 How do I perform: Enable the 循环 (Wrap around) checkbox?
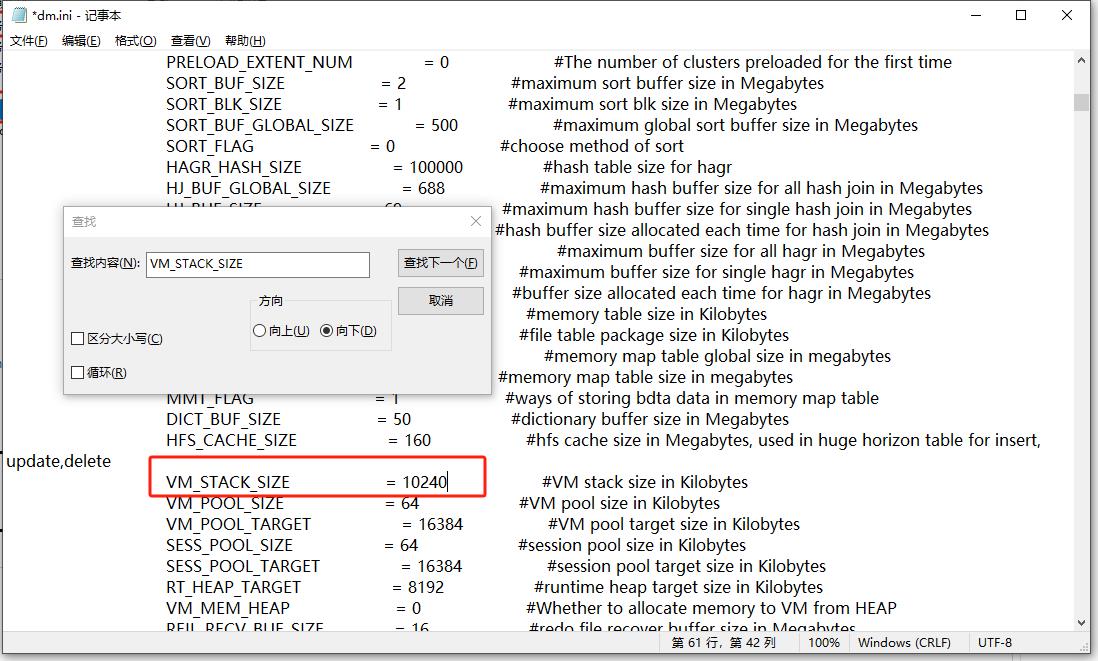(77, 371)
